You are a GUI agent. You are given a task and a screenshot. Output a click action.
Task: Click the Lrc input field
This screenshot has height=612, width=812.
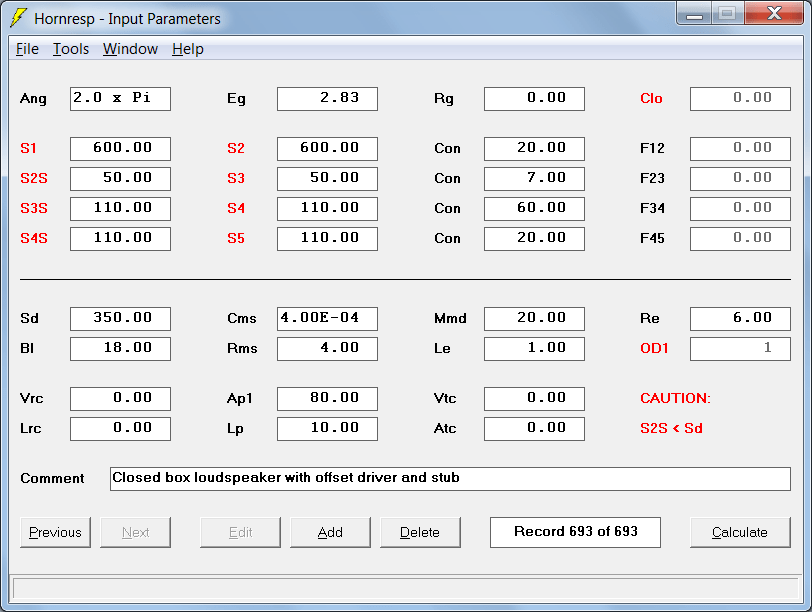(x=120, y=429)
